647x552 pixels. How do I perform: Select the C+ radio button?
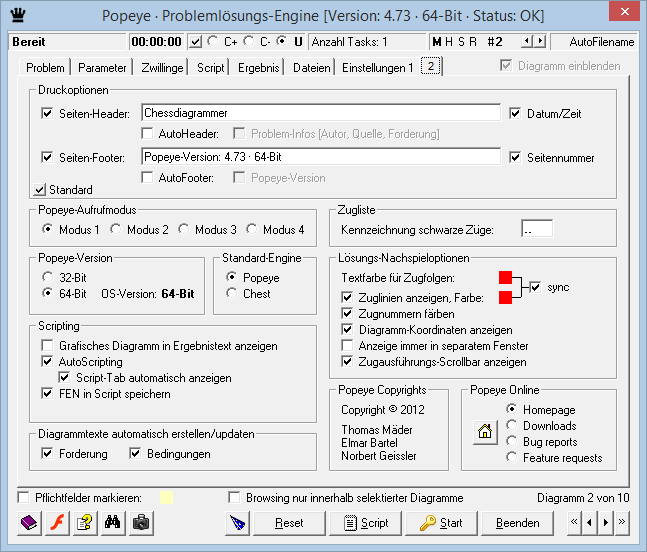(x=213, y=41)
